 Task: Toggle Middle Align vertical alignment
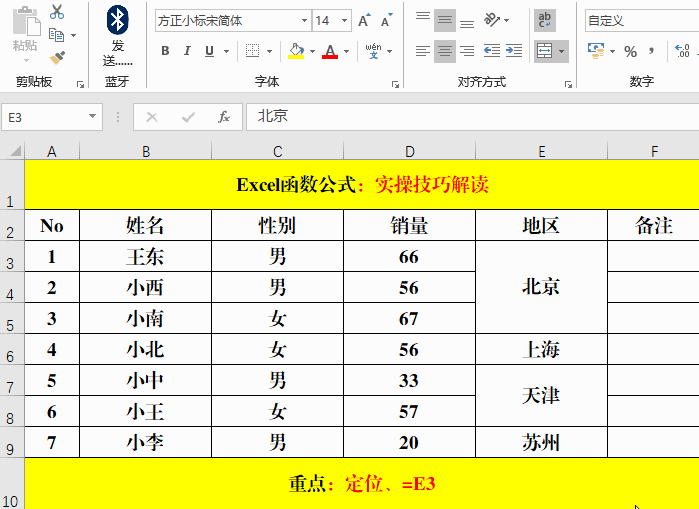(x=444, y=20)
